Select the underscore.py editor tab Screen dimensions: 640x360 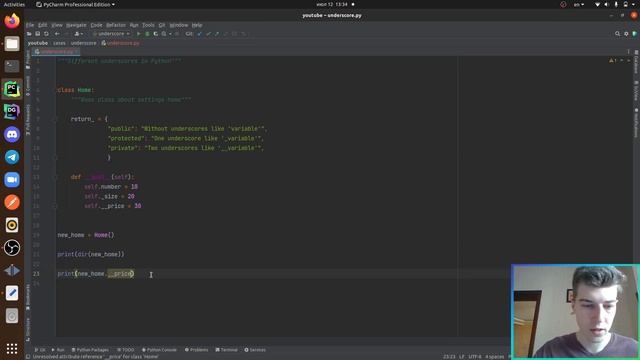coord(56,51)
